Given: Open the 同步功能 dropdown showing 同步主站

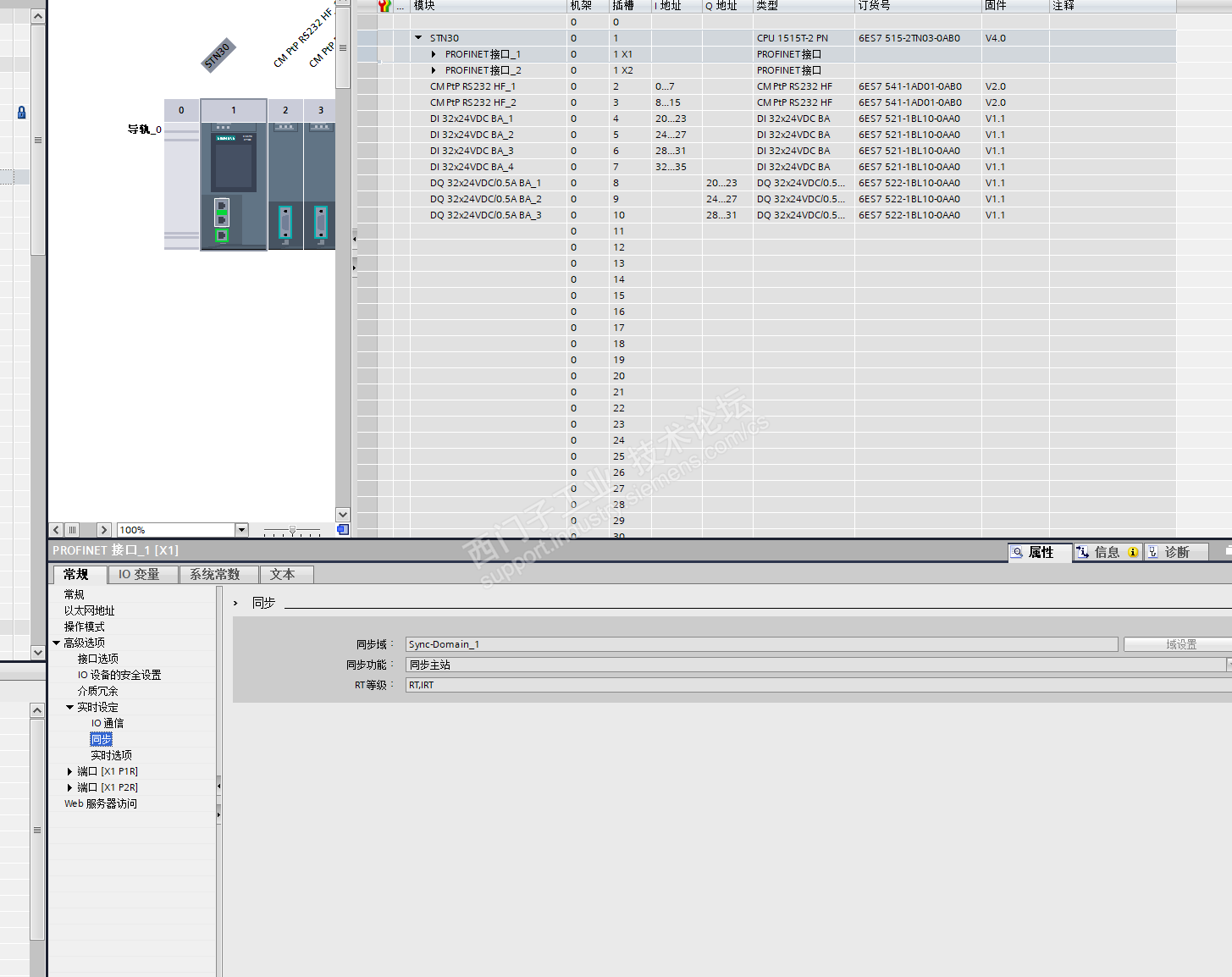Looking at the screenshot, I should tap(1228, 665).
